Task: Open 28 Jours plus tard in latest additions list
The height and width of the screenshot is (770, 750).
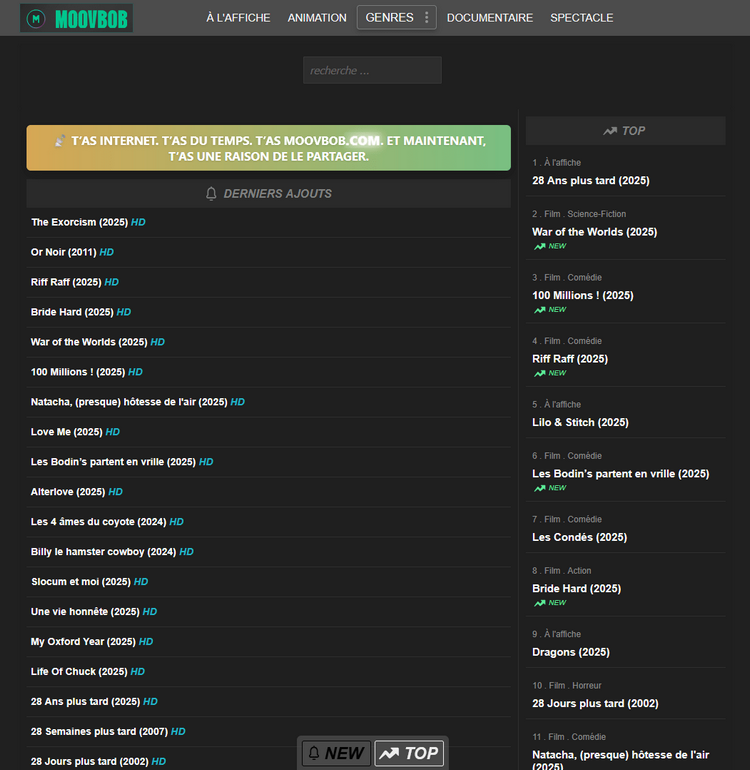Action: [x=90, y=761]
